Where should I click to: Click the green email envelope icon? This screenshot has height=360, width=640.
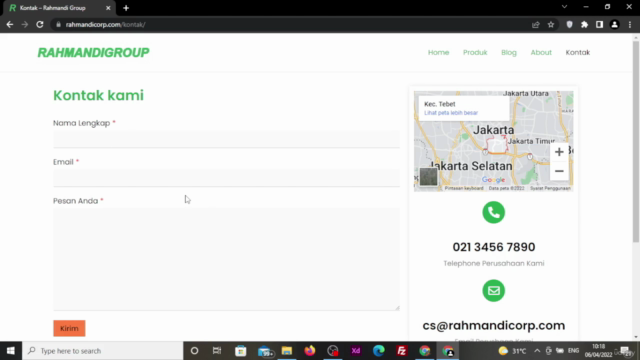(493, 291)
